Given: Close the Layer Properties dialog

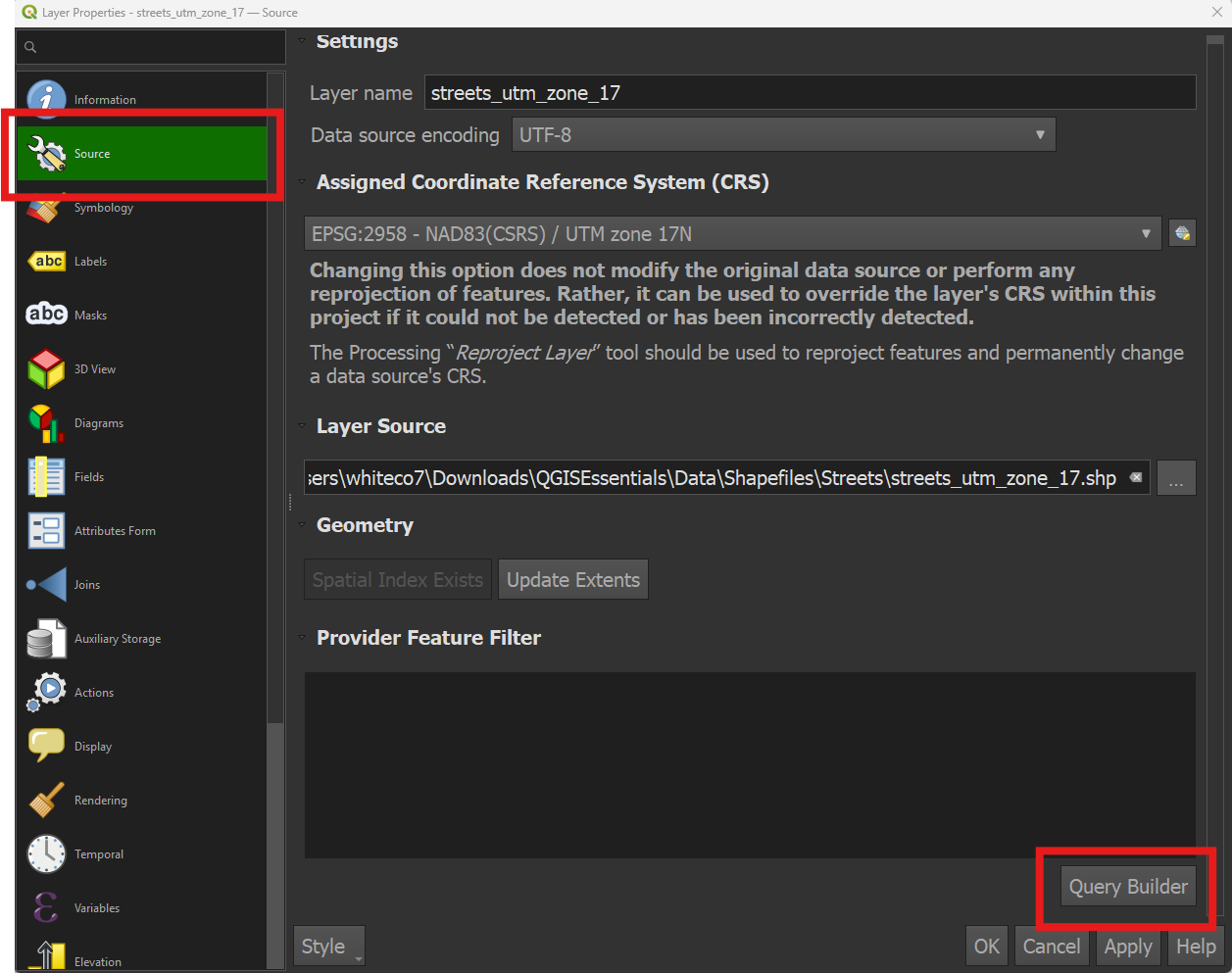Looking at the screenshot, I should point(1216,12).
